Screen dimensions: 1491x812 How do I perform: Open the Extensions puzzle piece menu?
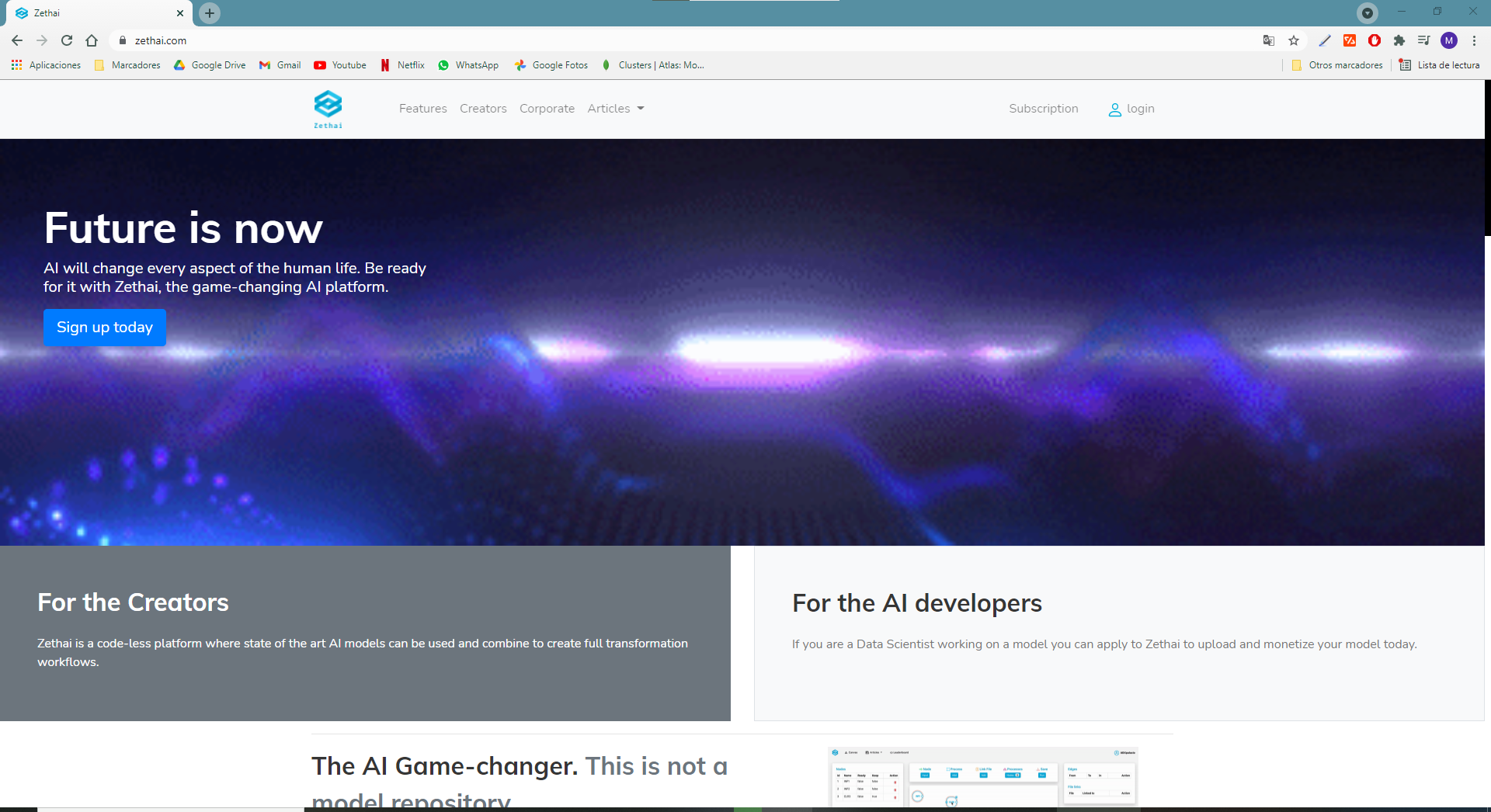tap(1399, 40)
